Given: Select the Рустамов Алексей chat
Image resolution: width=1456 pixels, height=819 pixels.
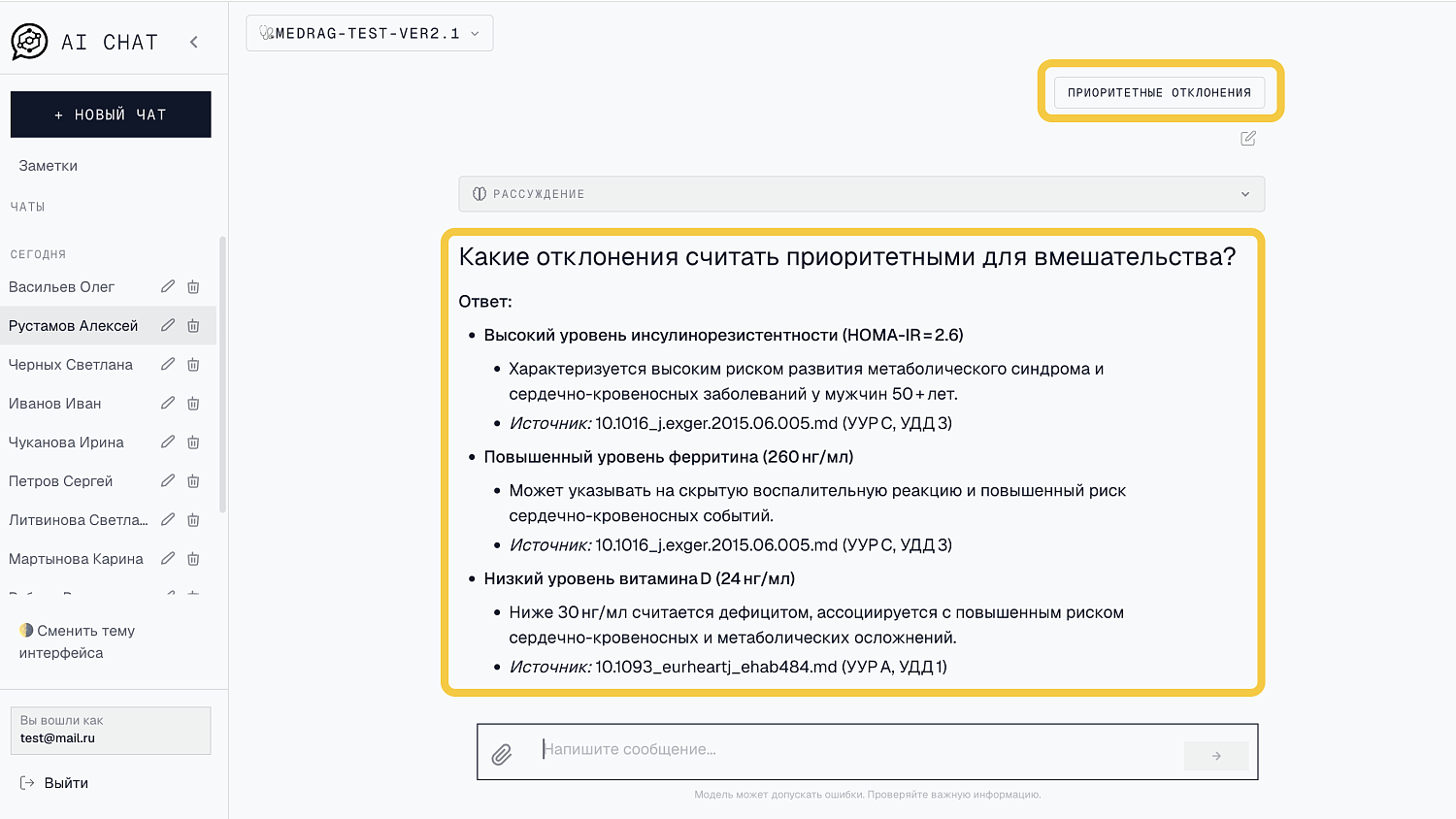Looking at the screenshot, I should [x=74, y=326].
